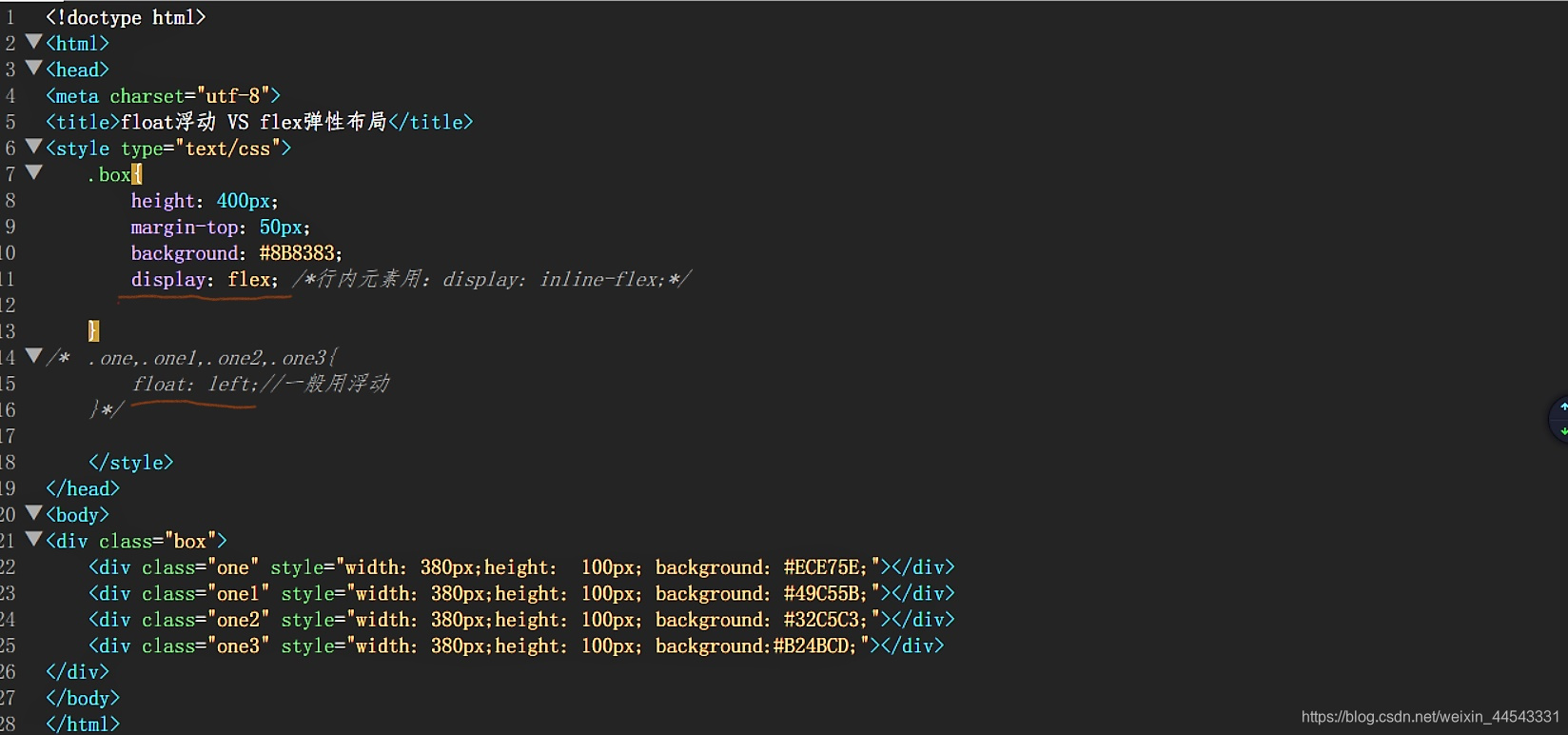Collapse the style tag fold arrow
Screen dimensions: 1568x735
34,147
